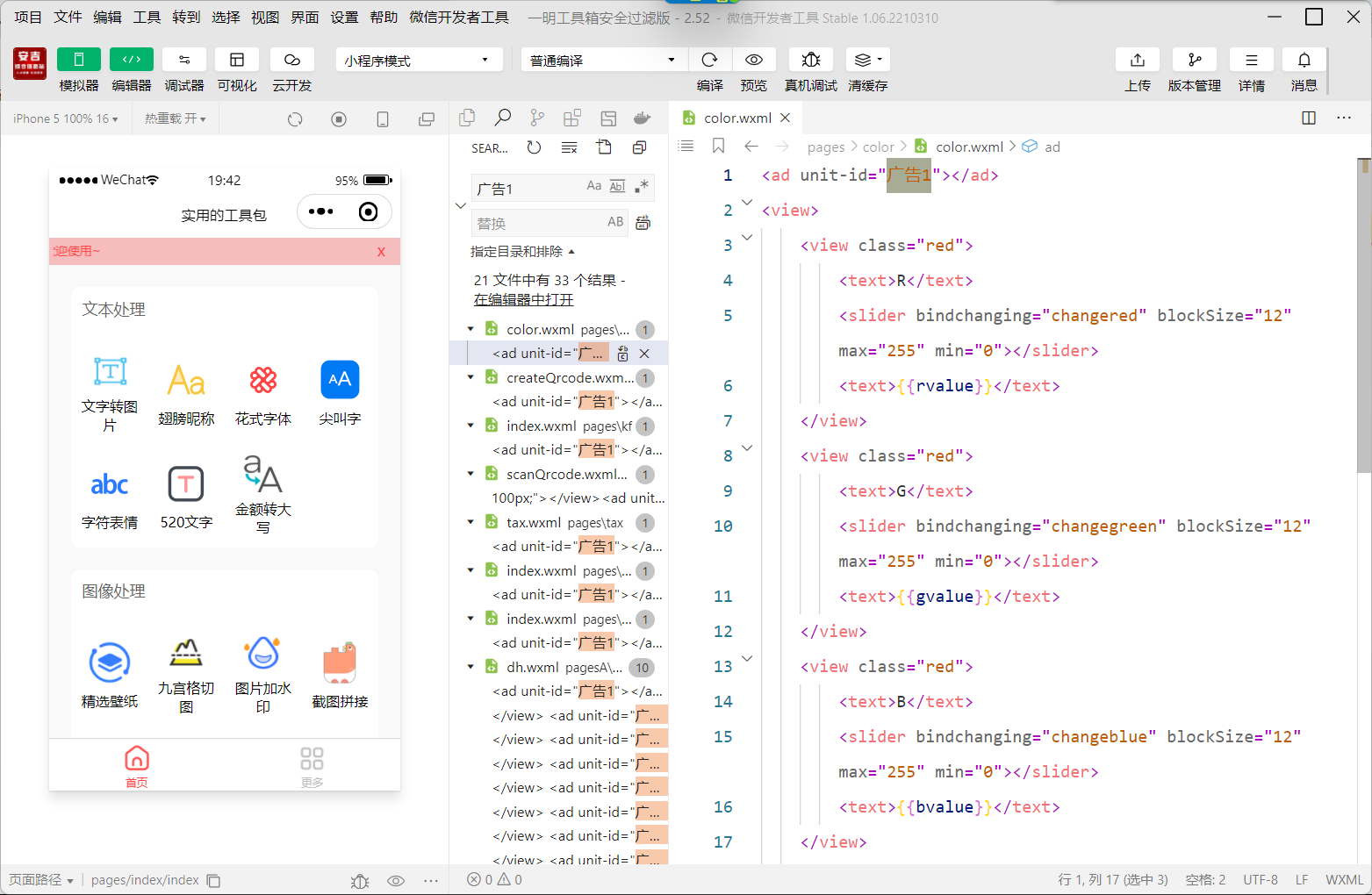Toggle regular expression search option
Screen dimensions: 1372x895
pos(642,186)
